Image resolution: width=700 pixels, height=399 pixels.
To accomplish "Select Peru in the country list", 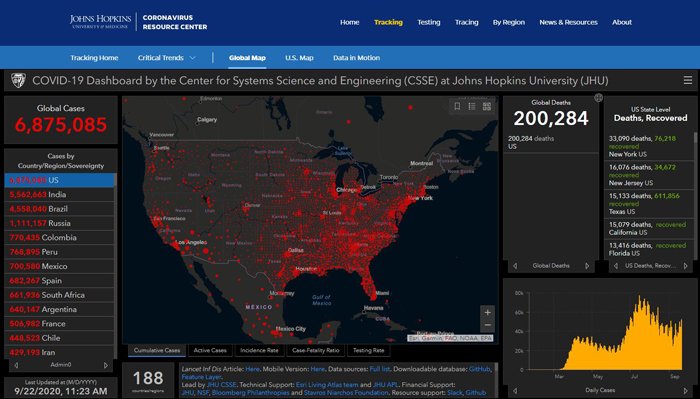I will point(59,252).
